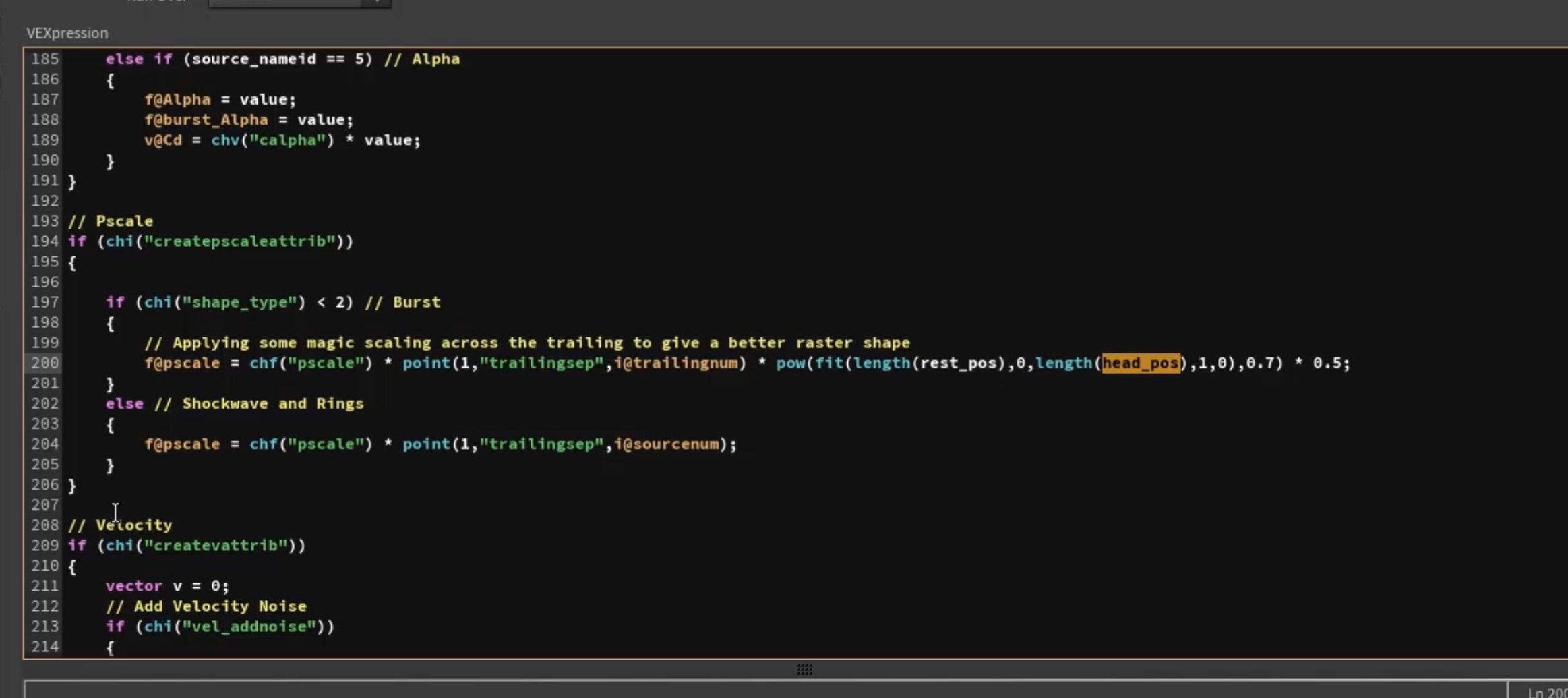Click the highlighted head_pos variable

(1141, 363)
